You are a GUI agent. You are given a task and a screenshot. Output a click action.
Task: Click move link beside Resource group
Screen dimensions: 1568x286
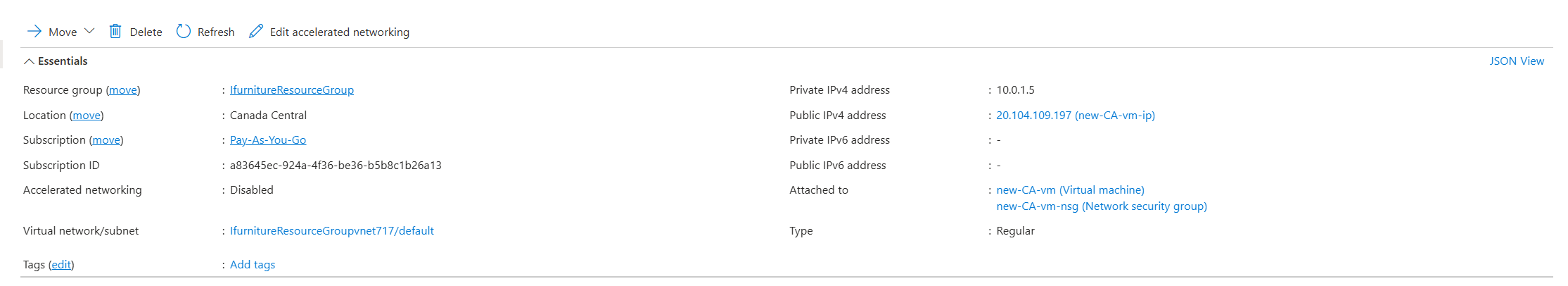[123, 90]
